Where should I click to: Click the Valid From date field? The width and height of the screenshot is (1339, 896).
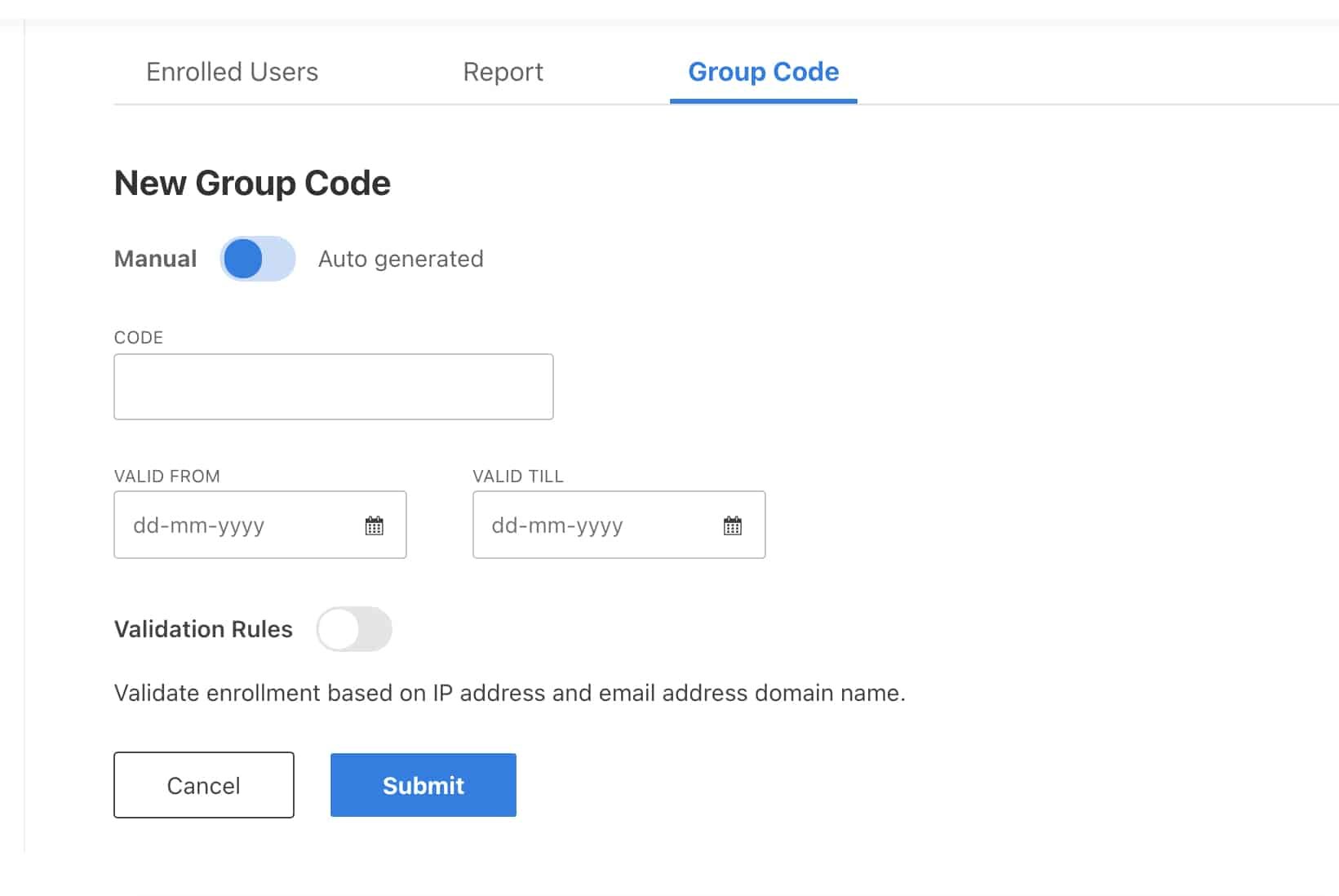click(260, 525)
